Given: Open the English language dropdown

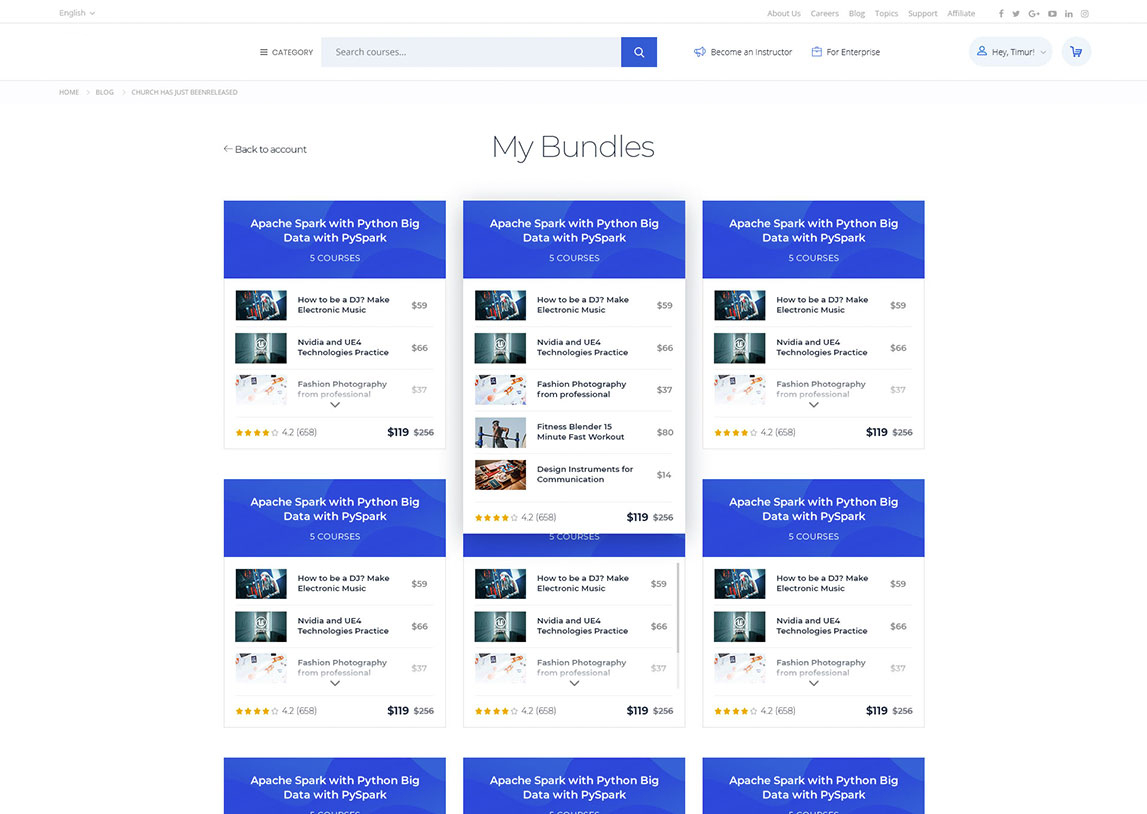Looking at the screenshot, I should click(77, 13).
